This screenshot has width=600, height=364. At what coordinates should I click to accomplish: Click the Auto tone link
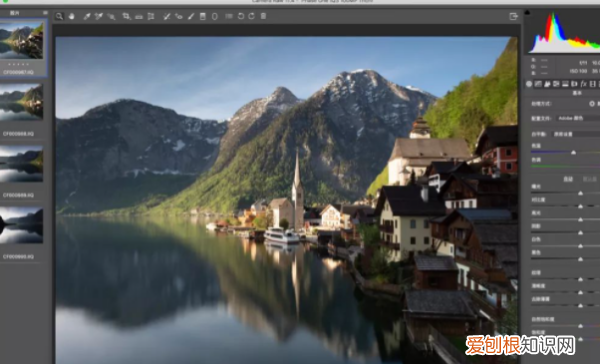pyautogui.click(x=568, y=179)
